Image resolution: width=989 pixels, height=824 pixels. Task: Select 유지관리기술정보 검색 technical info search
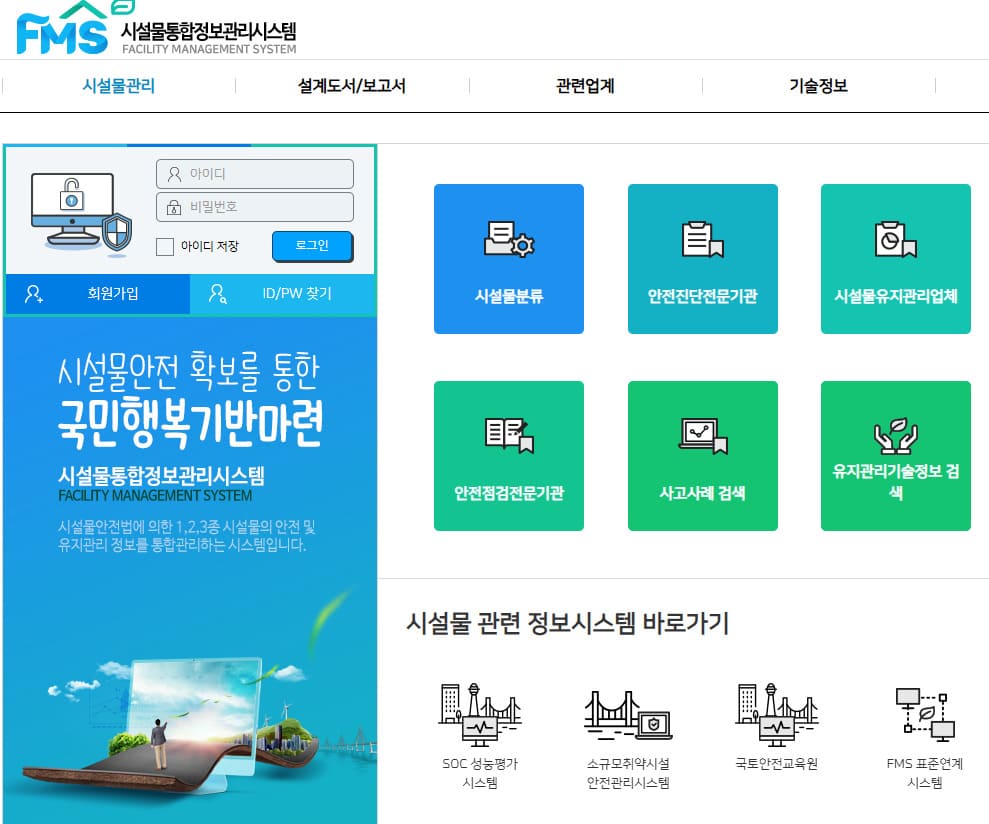coord(895,455)
